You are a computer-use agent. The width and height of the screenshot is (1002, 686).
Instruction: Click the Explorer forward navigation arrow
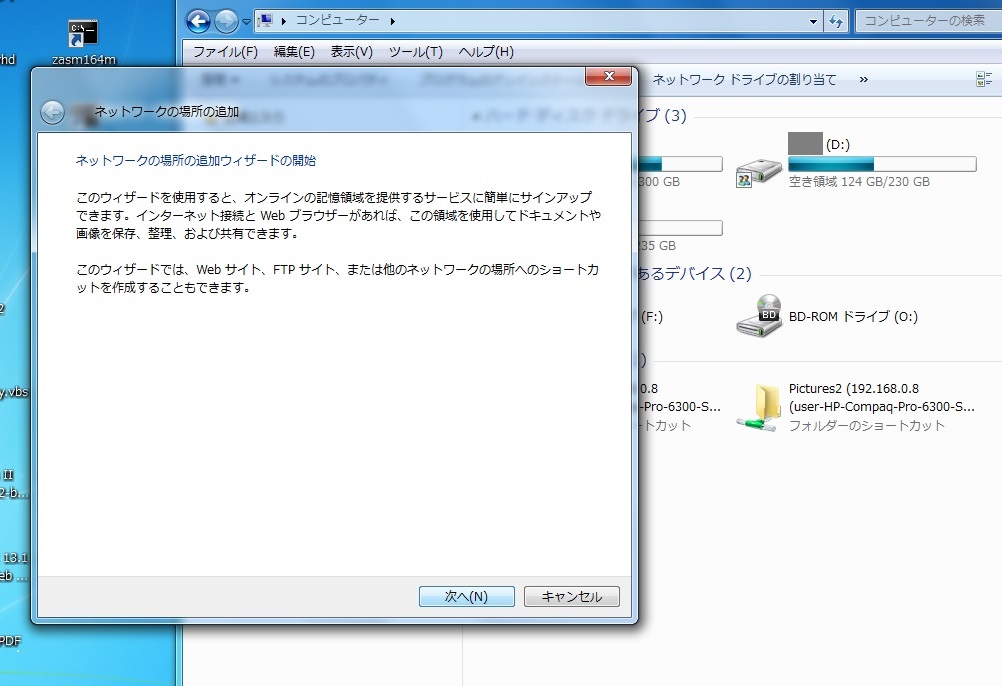tap(226, 20)
